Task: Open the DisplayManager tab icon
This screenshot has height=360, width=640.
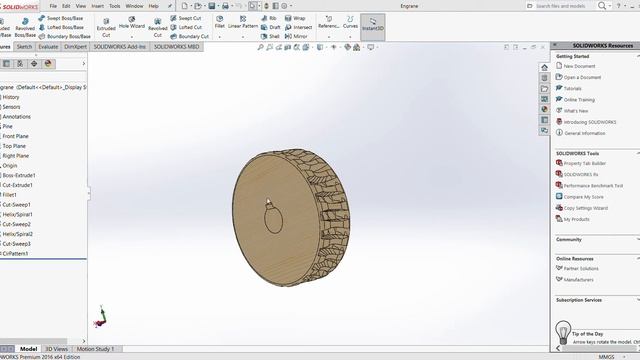Action: click(48, 64)
